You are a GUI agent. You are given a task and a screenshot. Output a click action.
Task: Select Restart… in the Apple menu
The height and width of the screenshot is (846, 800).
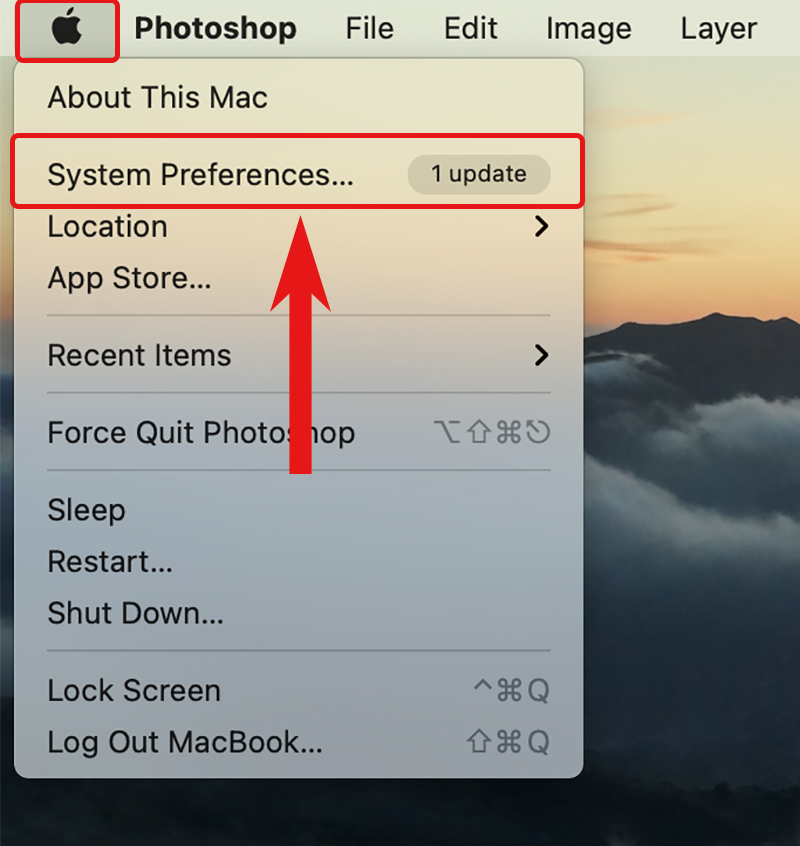coord(110,561)
